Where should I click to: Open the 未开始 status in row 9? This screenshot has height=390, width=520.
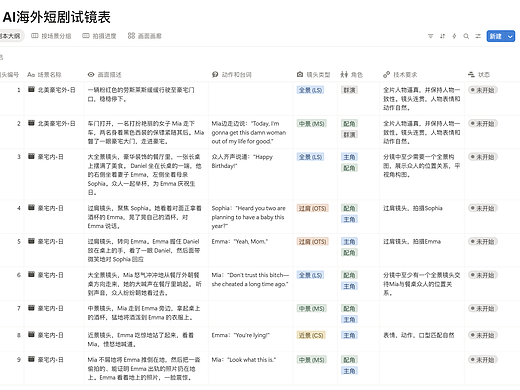point(483,360)
